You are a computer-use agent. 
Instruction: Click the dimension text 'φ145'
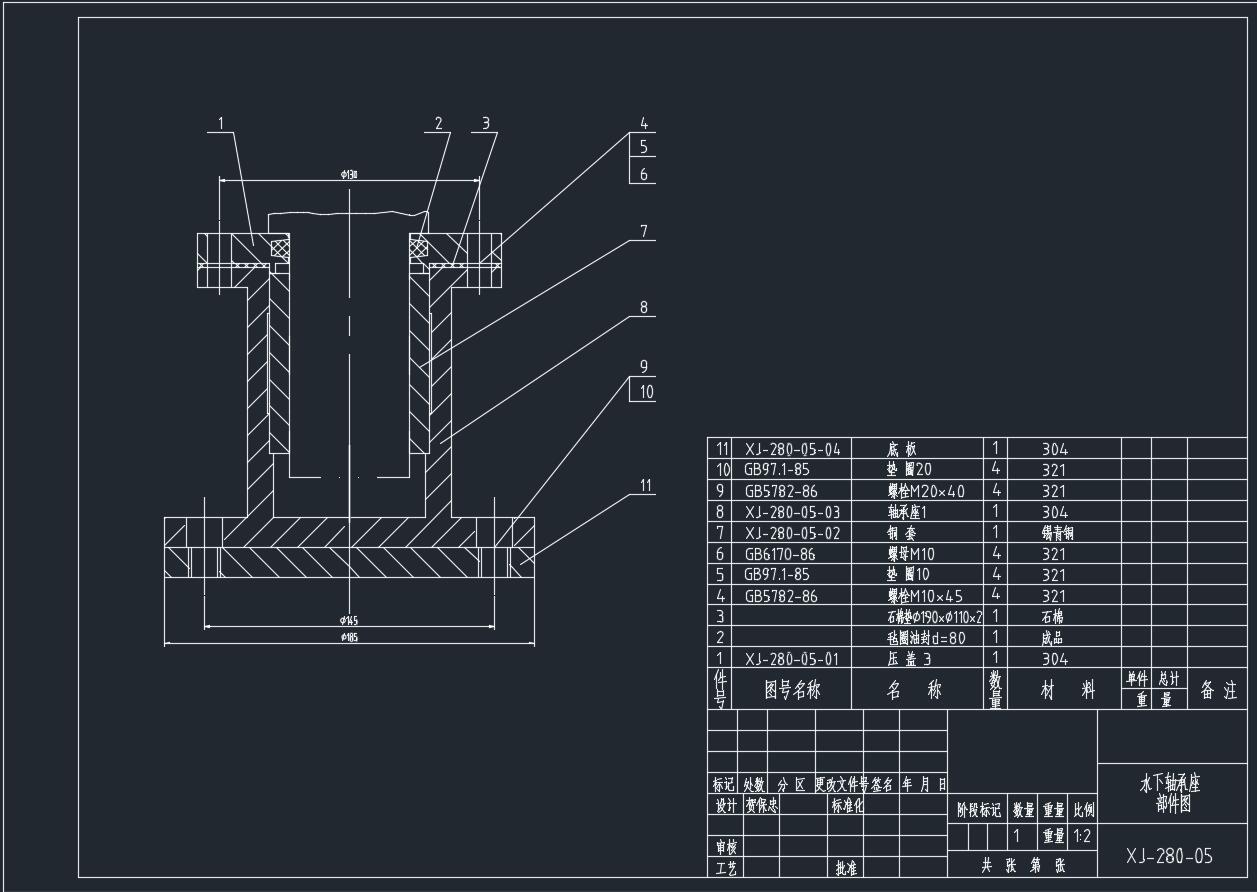point(349,621)
